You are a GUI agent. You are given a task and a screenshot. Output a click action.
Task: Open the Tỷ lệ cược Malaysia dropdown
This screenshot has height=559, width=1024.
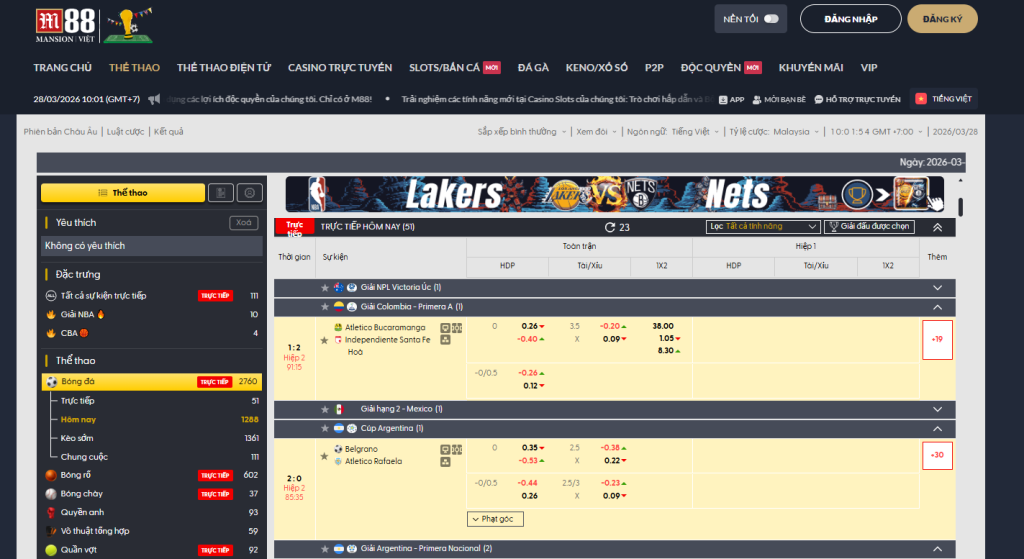click(774, 132)
